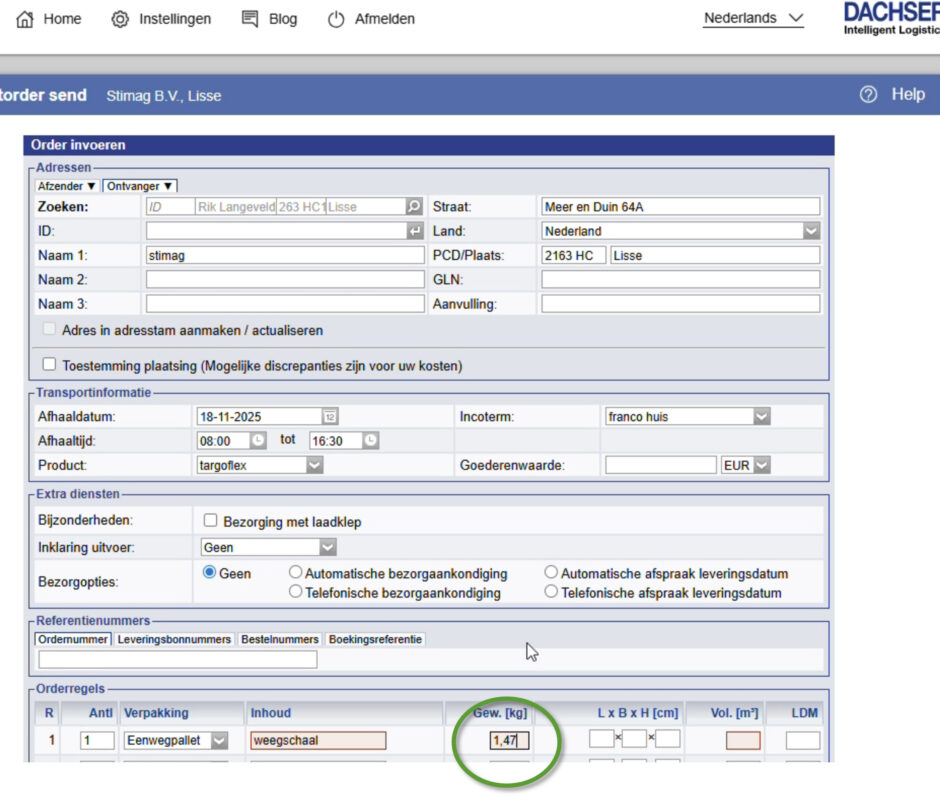Click the clock icon next to 16:30
This screenshot has width=940, height=800.
coord(370,441)
